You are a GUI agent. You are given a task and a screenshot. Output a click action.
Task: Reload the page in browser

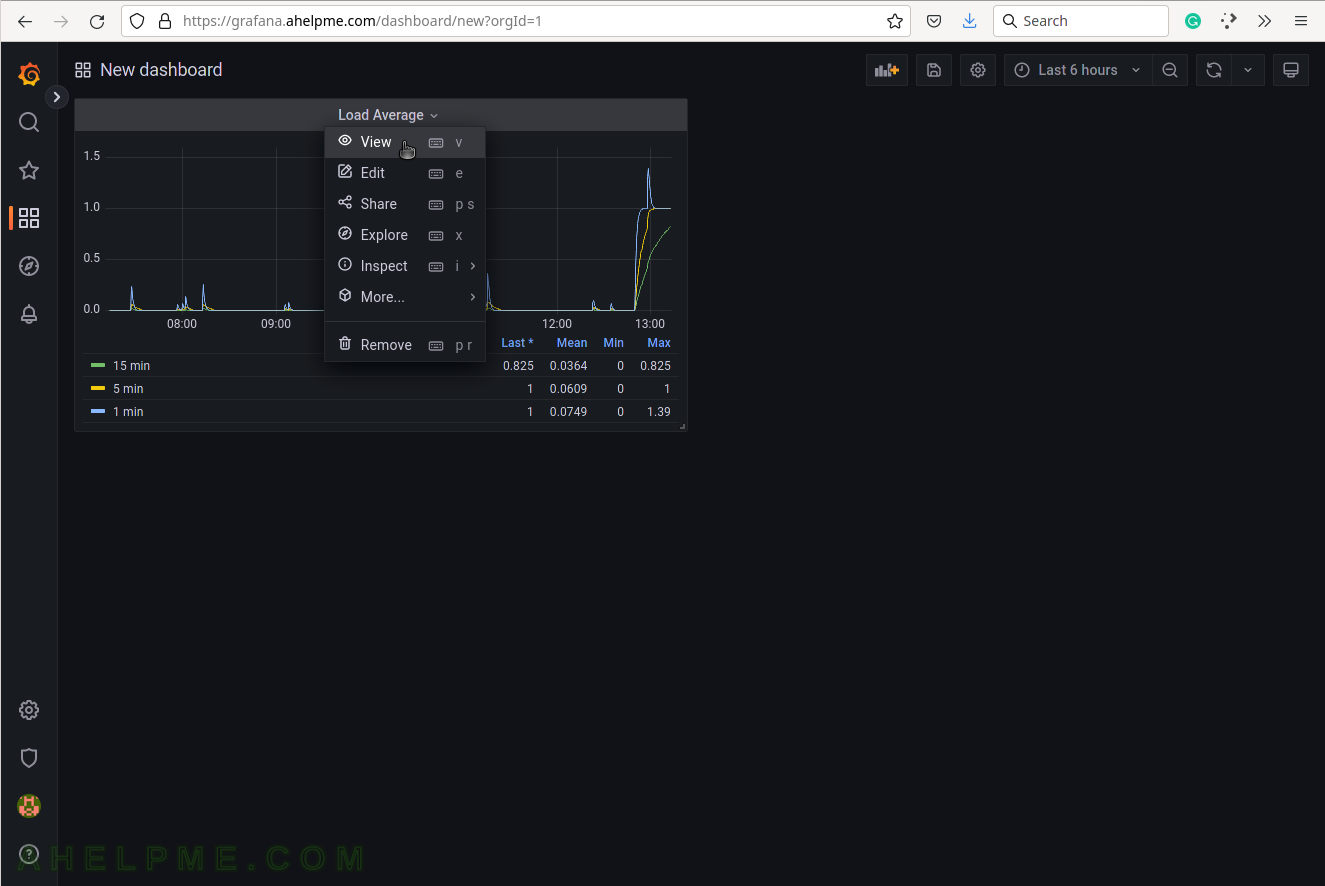(x=97, y=21)
